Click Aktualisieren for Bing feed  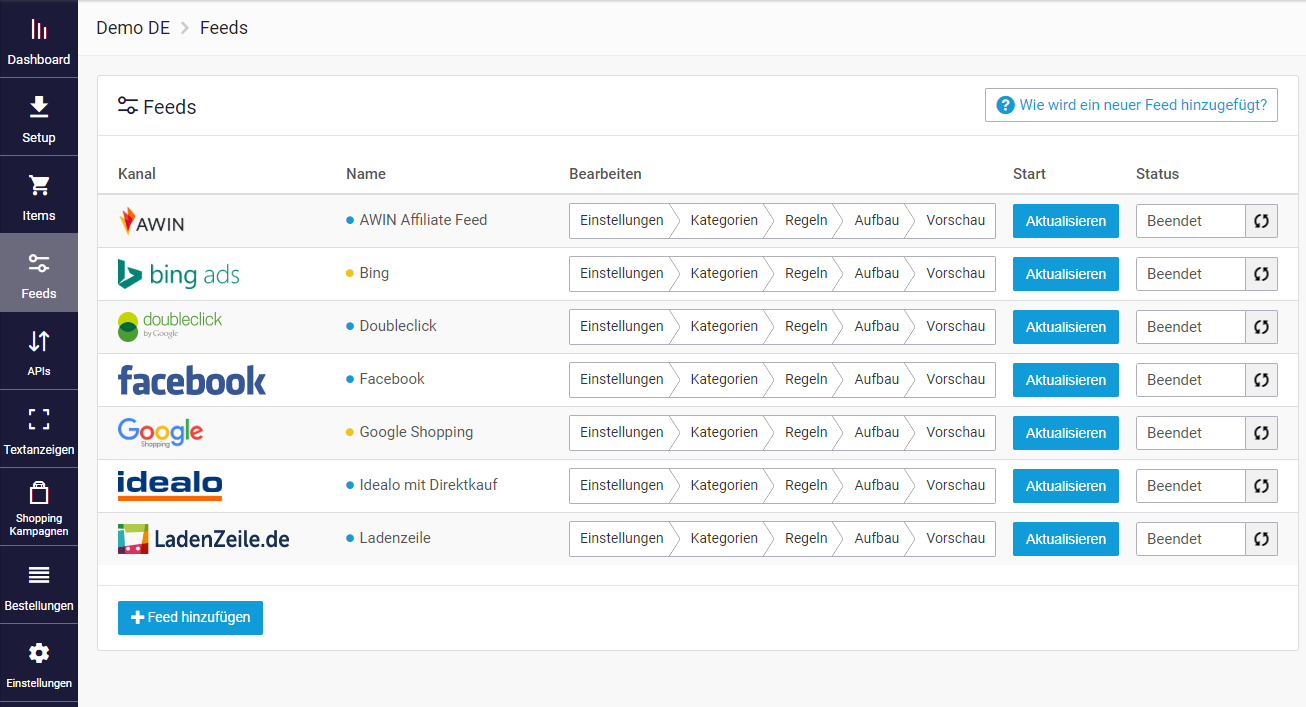pyautogui.click(x=1066, y=274)
